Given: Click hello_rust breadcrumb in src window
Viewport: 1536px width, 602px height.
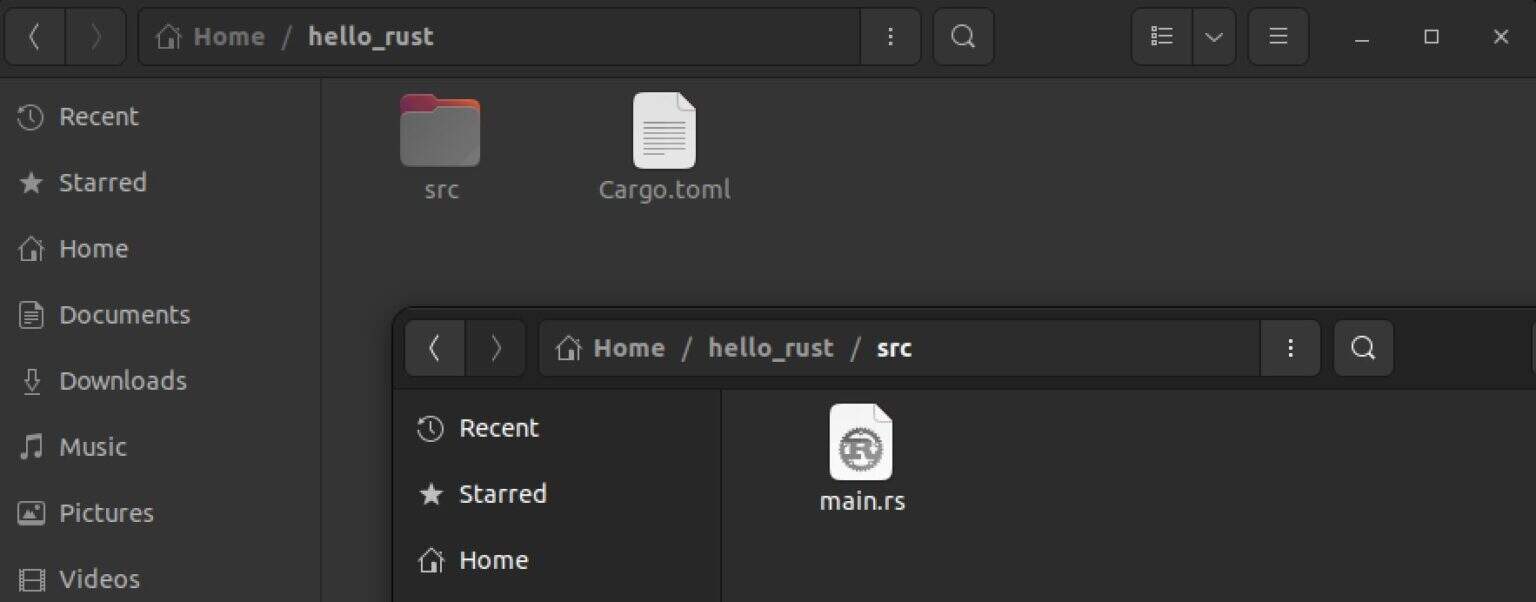Looking at the screenshot, I should coord(770,348).
